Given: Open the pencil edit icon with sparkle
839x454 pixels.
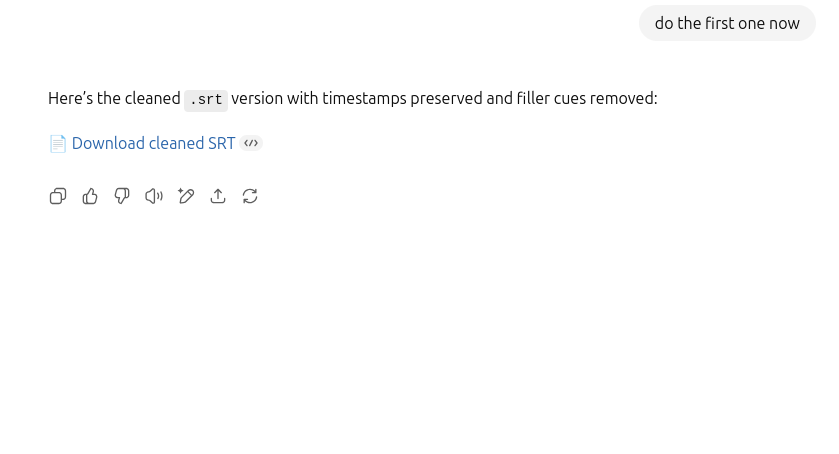Looking at the screenshot, I should (x=186, y=196).
